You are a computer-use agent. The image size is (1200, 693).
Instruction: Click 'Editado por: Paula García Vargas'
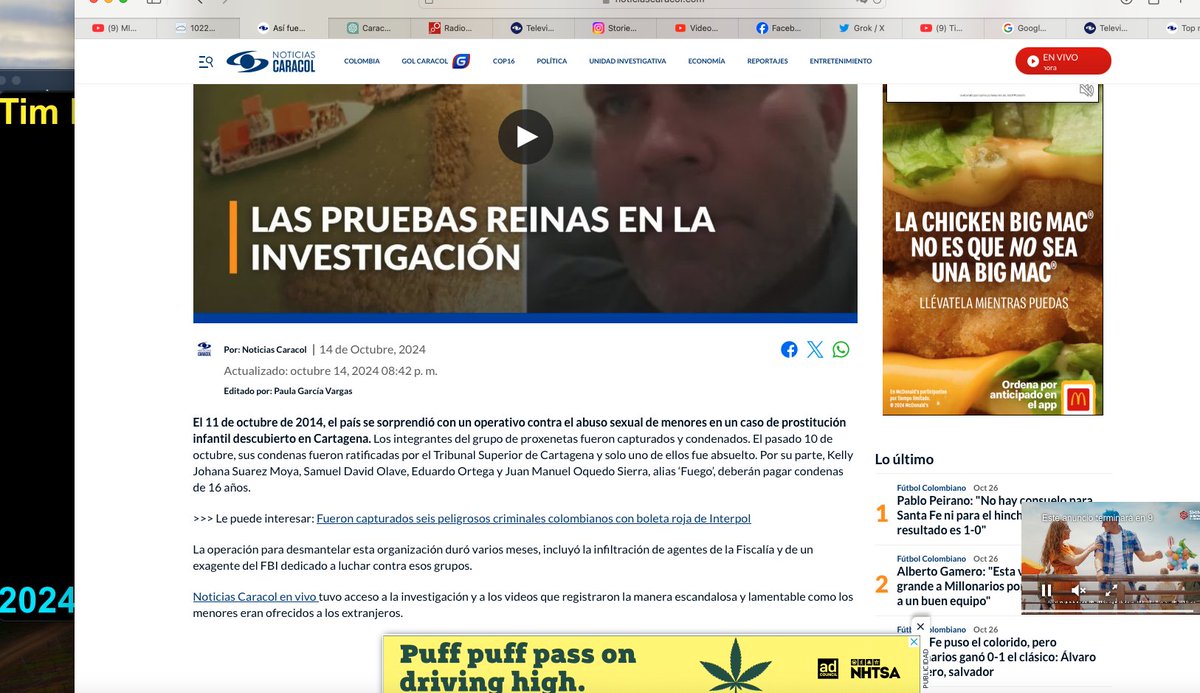[288, 391]
